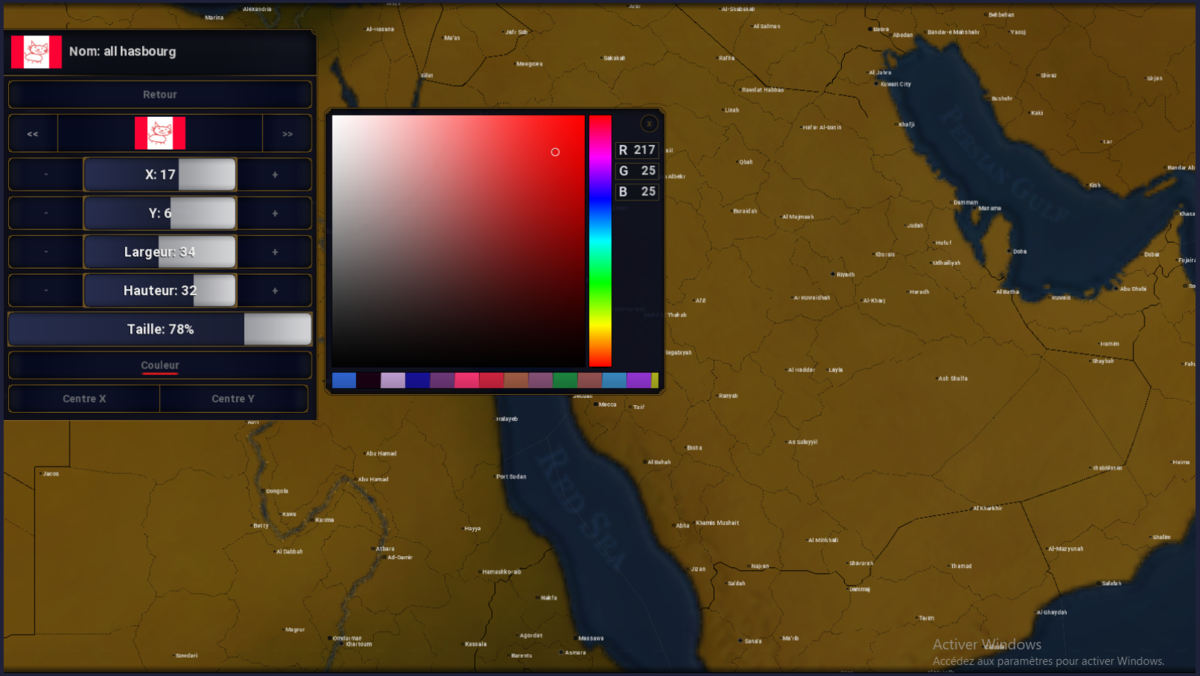Click the Dammam label on map

click(965, 202)
